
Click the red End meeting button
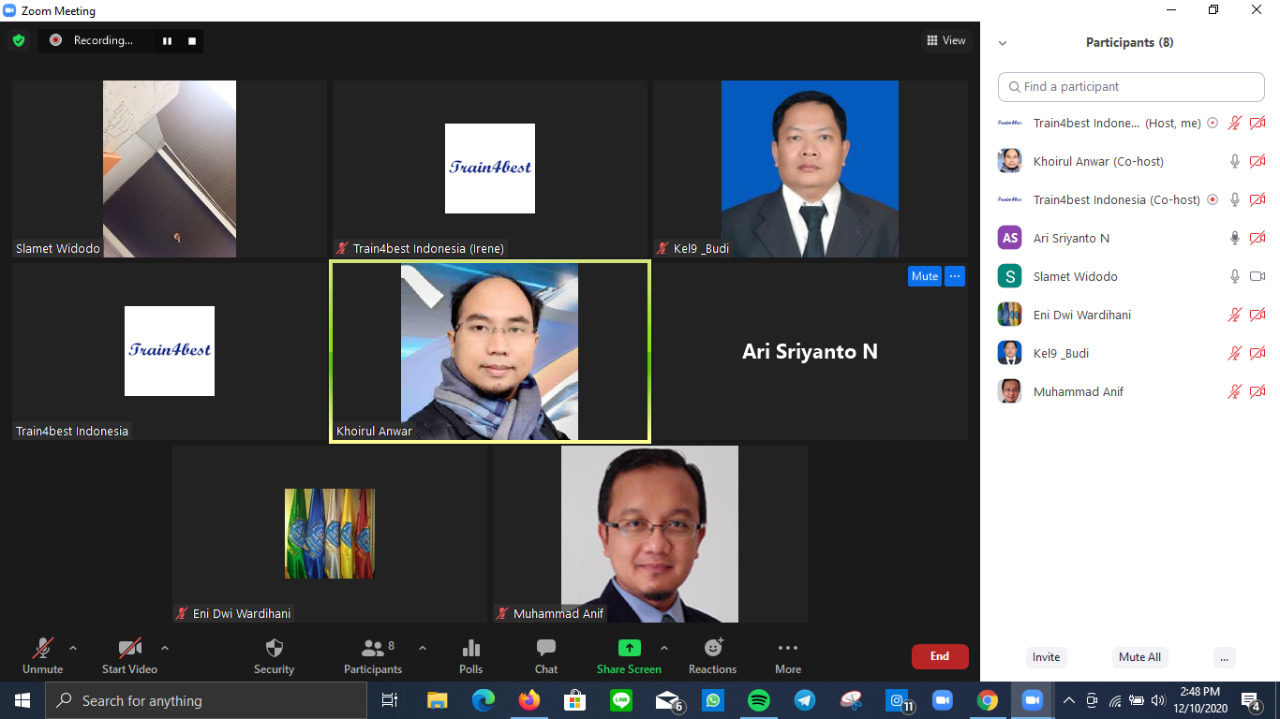point(939,656)
